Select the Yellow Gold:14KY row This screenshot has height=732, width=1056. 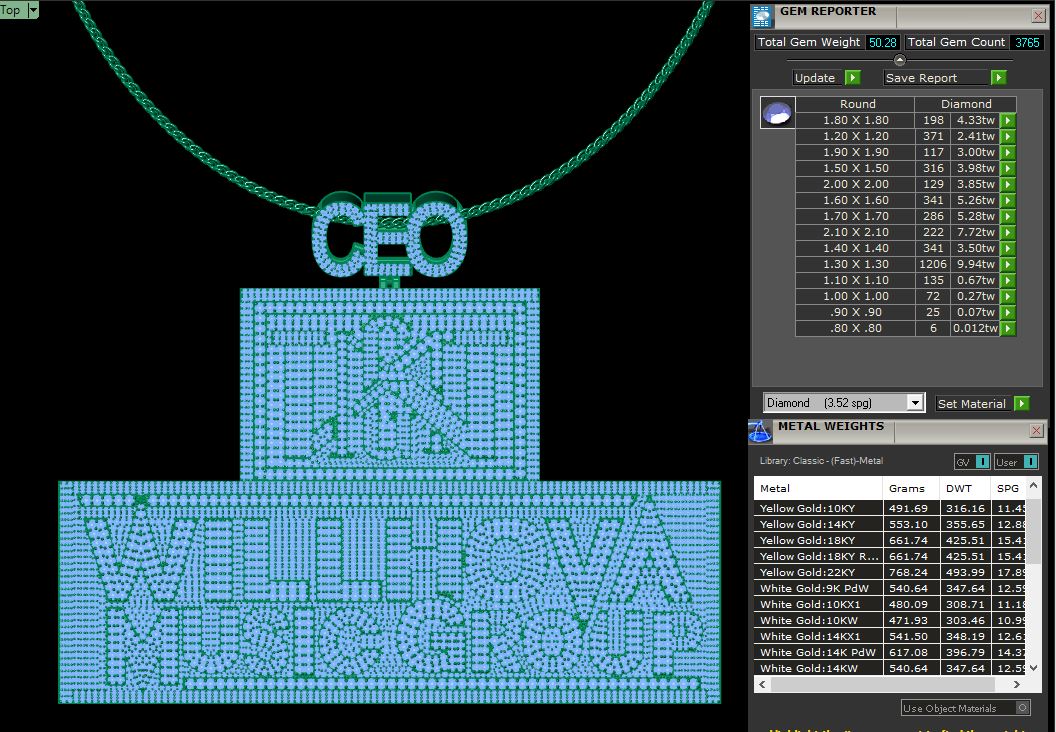click(x=890, y=525)
